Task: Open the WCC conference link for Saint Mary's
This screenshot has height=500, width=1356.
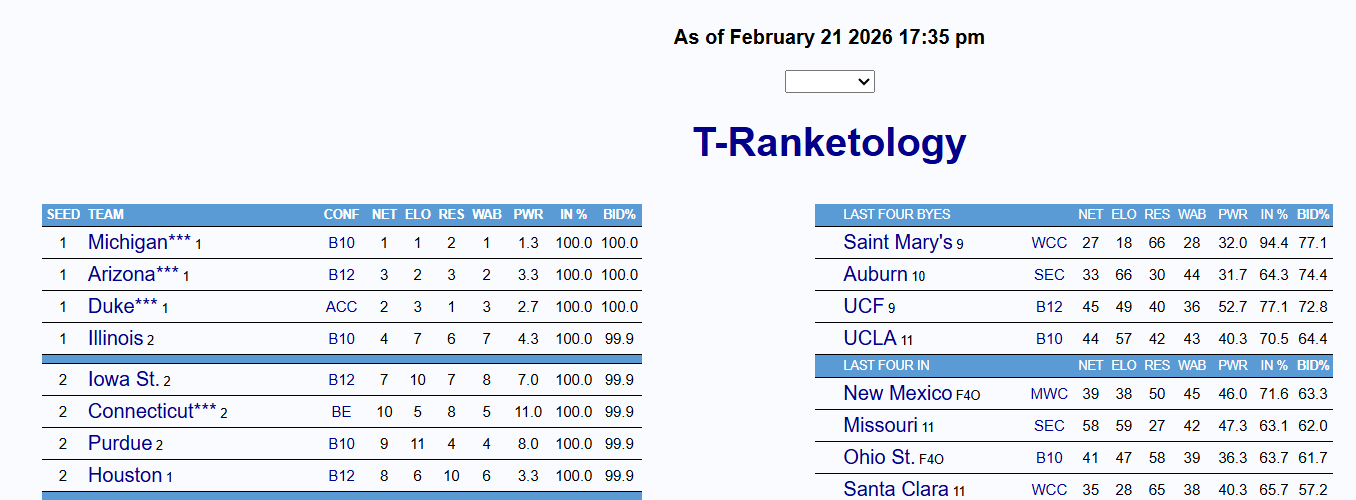Action: tap(1049, 243)
